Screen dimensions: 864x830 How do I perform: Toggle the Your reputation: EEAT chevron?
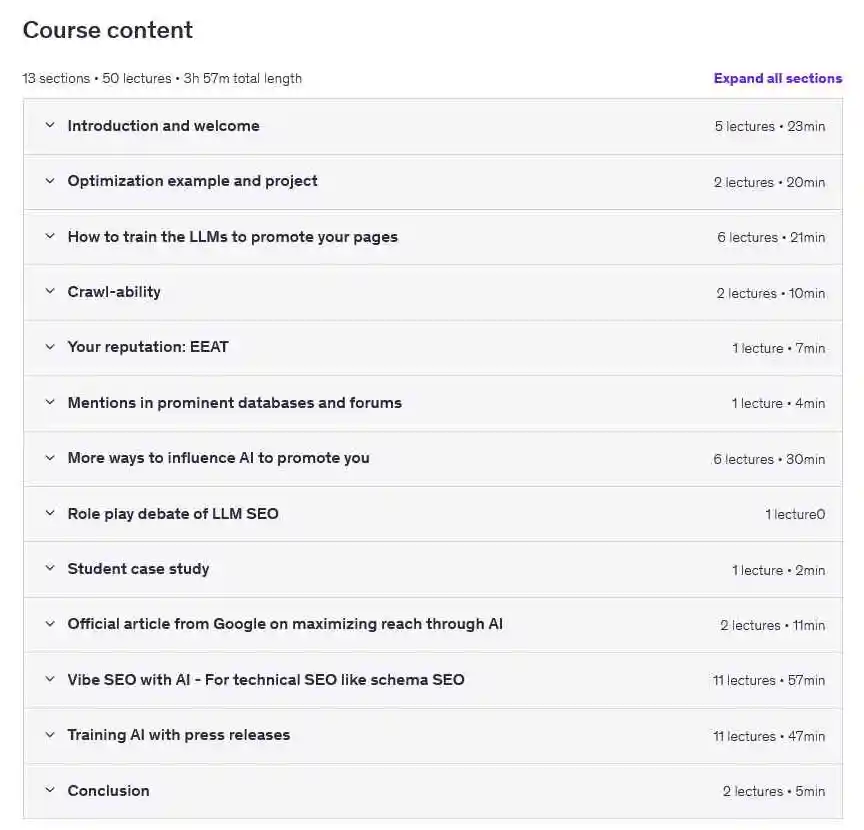coord(50,347)
